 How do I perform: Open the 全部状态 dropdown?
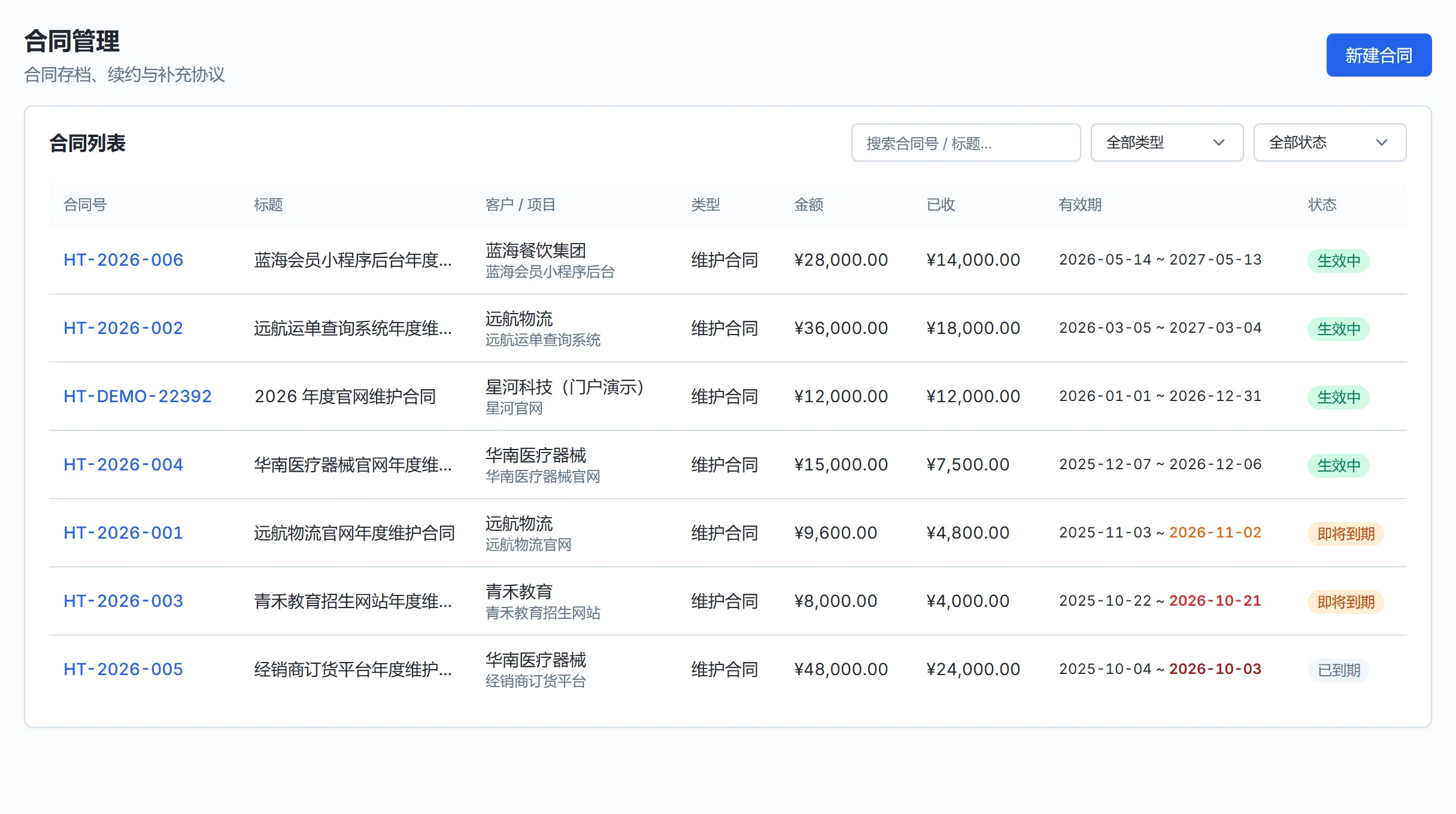coord(1330,143)
